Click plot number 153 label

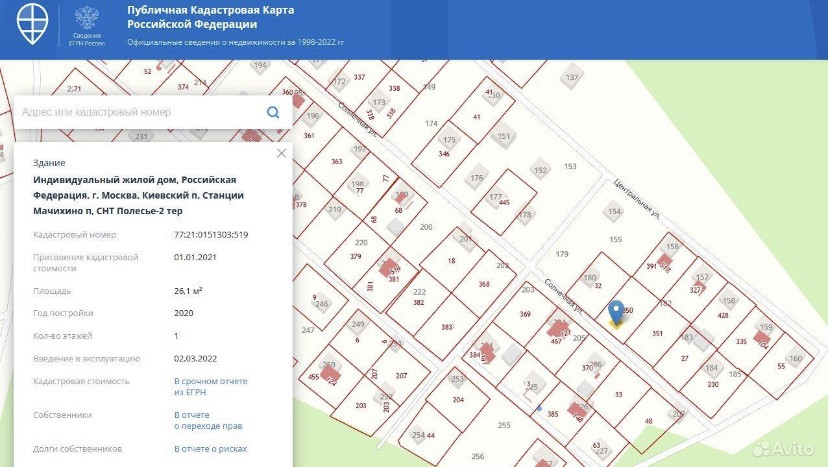[570, 166]
